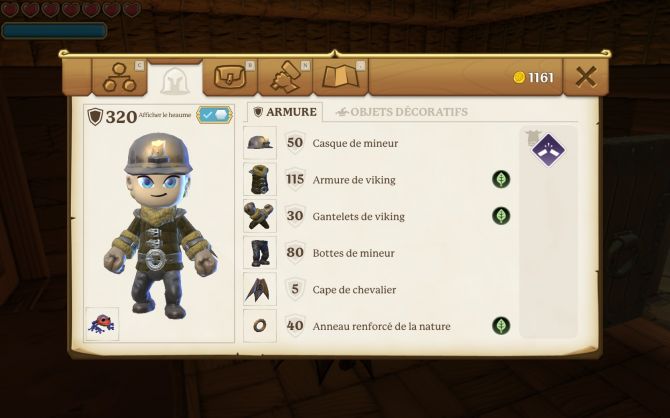Open the world map tab
Image resolution: width=670 pixels, height=418 pixels.
pos(341,77)
